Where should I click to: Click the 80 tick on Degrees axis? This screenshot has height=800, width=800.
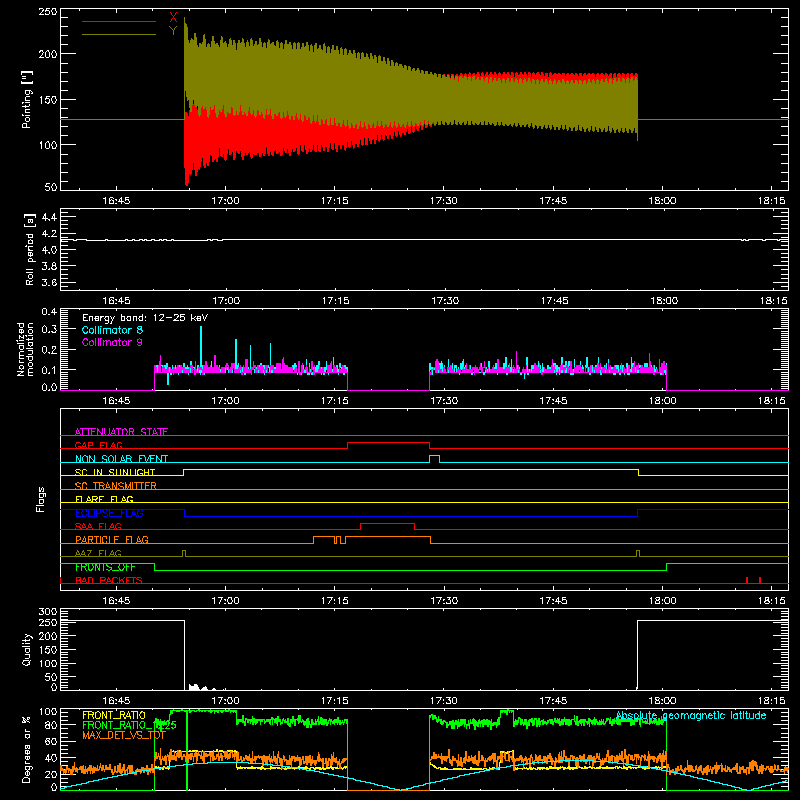(x=52, y=725)
